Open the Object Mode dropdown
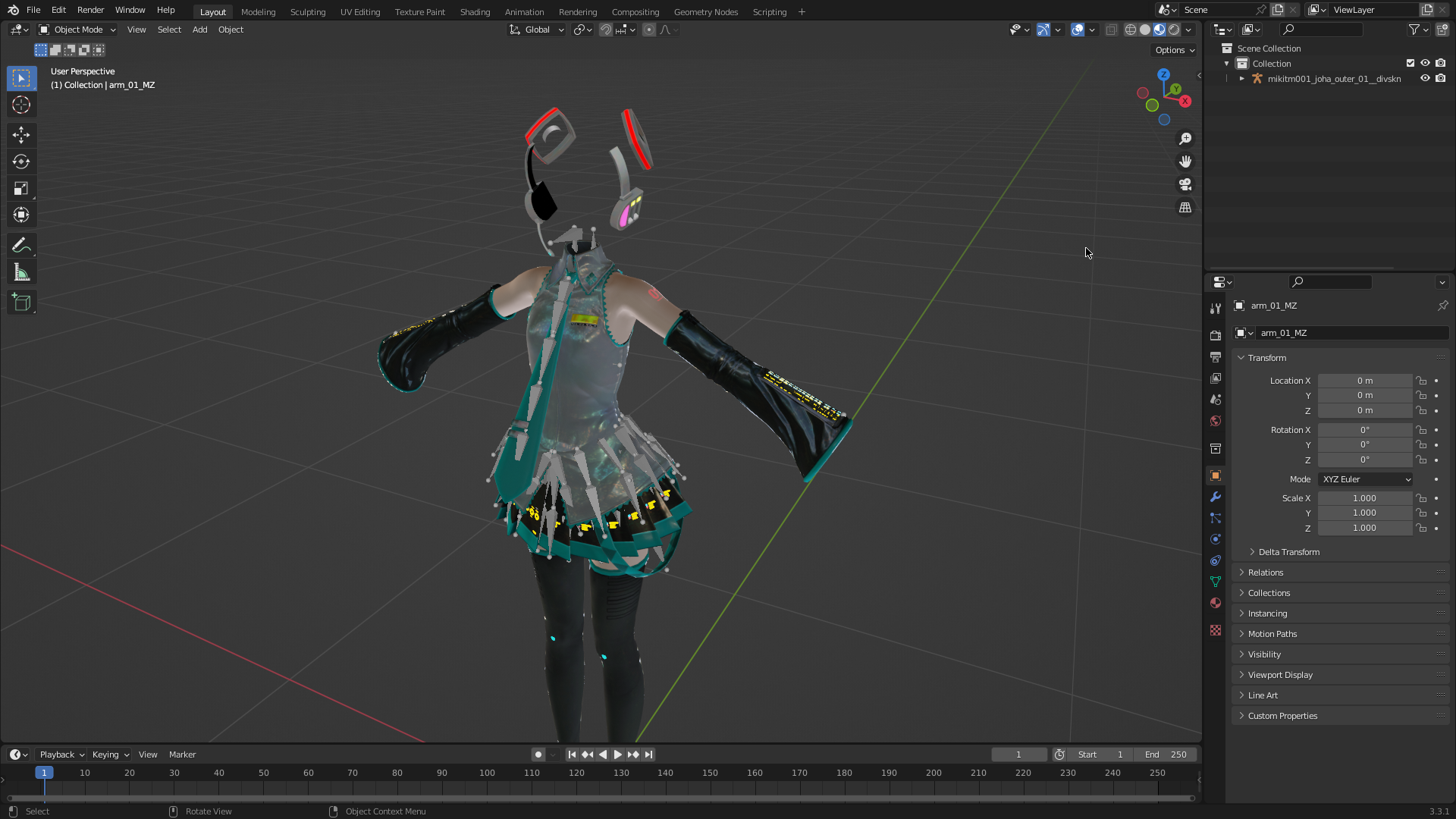Screen dimensions: 1456x819 pyautogui.click(x=77, y=30)
